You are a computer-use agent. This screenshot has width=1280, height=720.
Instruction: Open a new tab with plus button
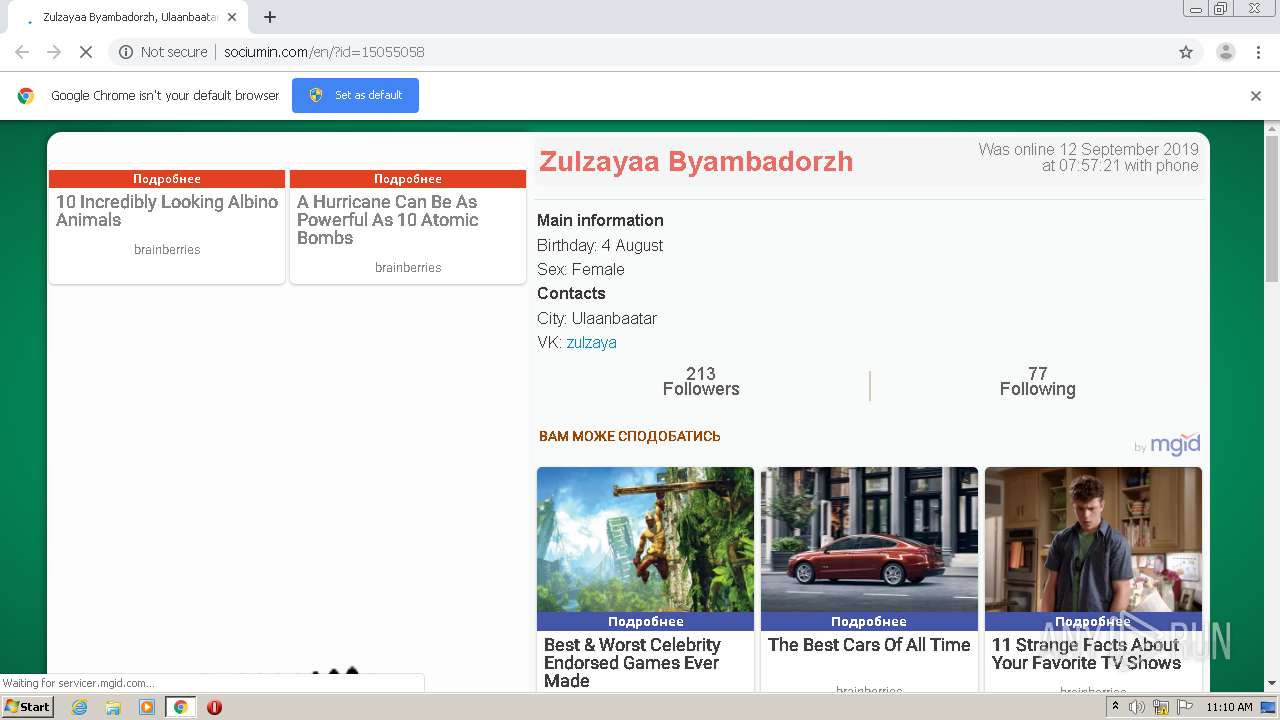(270, 17)
